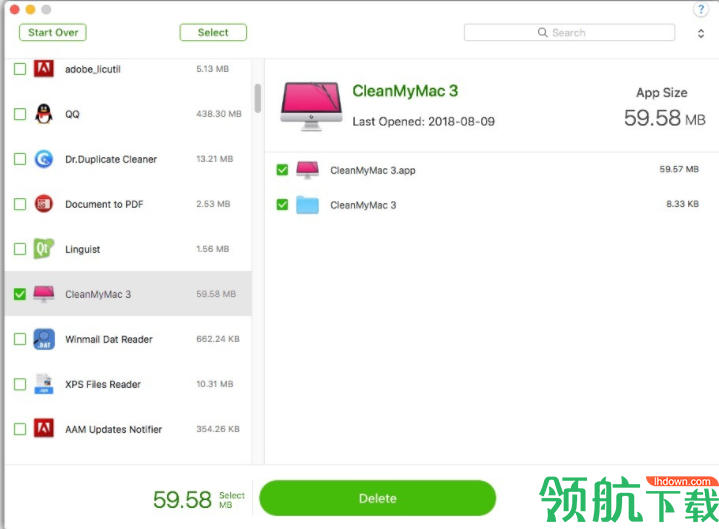Click the Search input field
Viewport: 719px width, 529px height.
(570, 33)
